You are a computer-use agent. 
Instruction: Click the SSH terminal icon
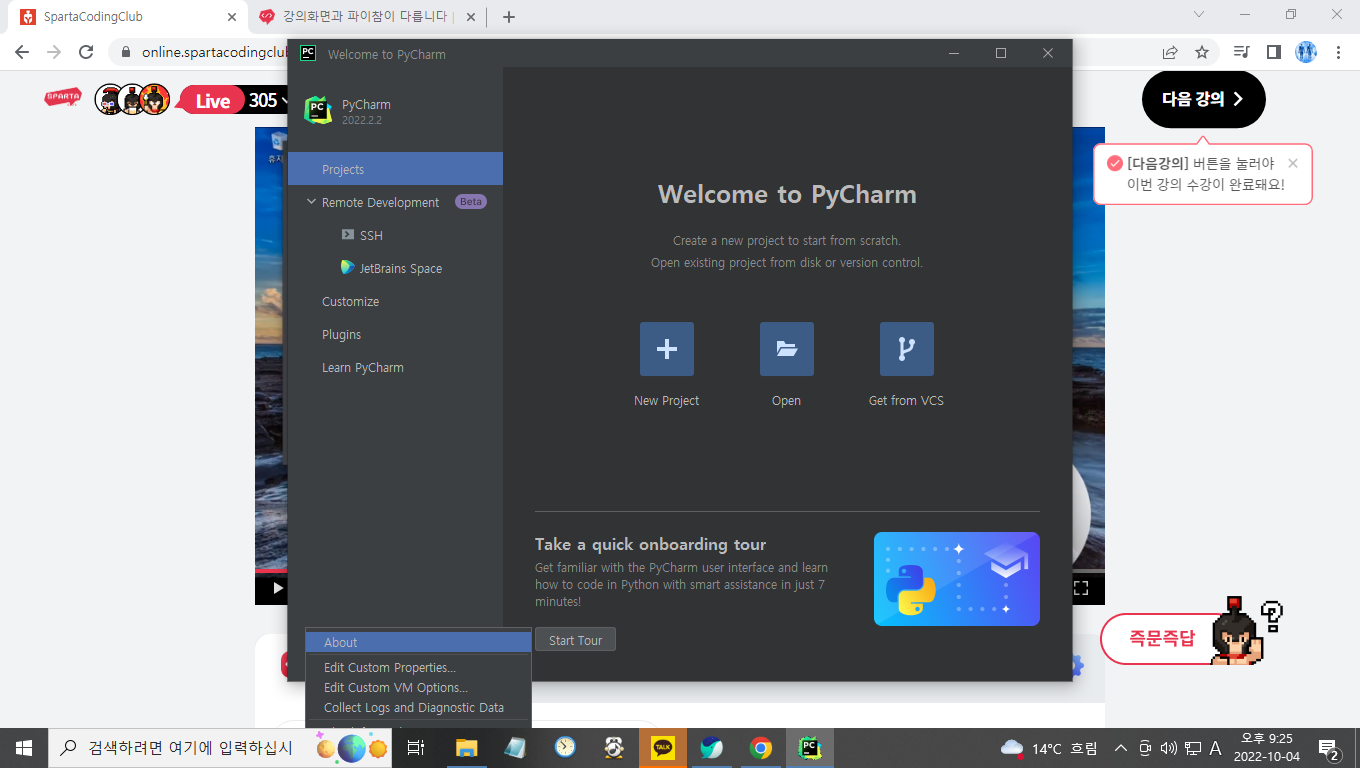point(348,235)
